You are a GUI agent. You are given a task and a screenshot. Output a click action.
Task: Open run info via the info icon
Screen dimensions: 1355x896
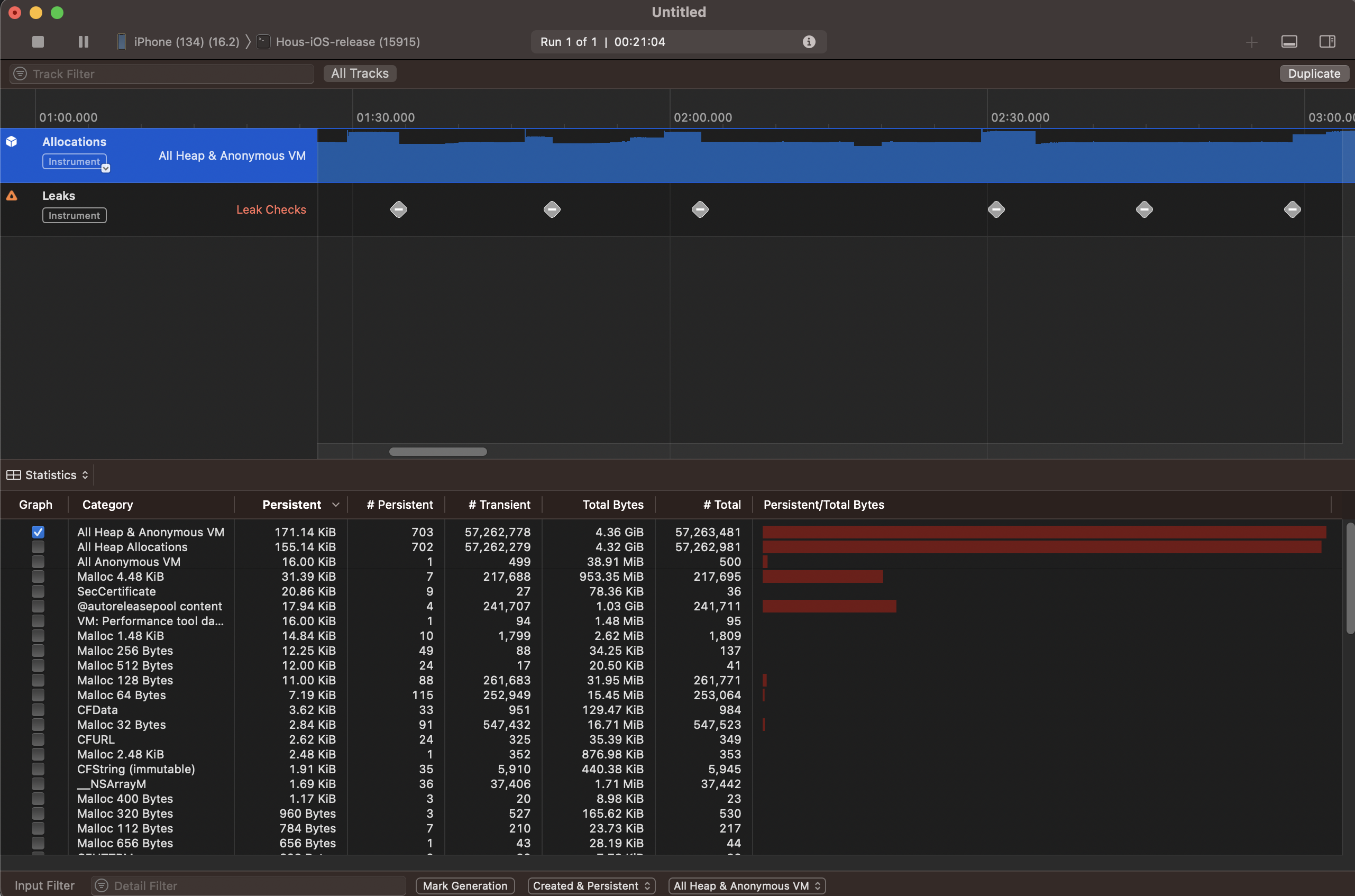(808, 42)
